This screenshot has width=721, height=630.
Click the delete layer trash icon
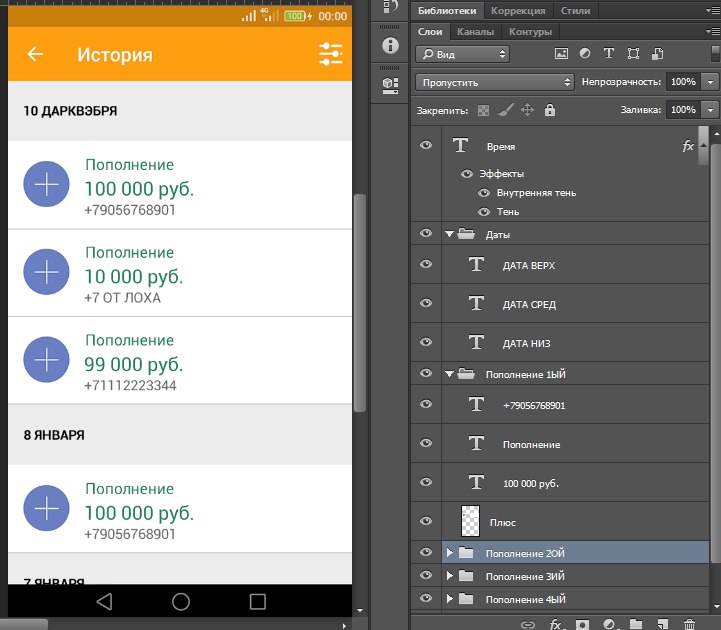point(688,624)
